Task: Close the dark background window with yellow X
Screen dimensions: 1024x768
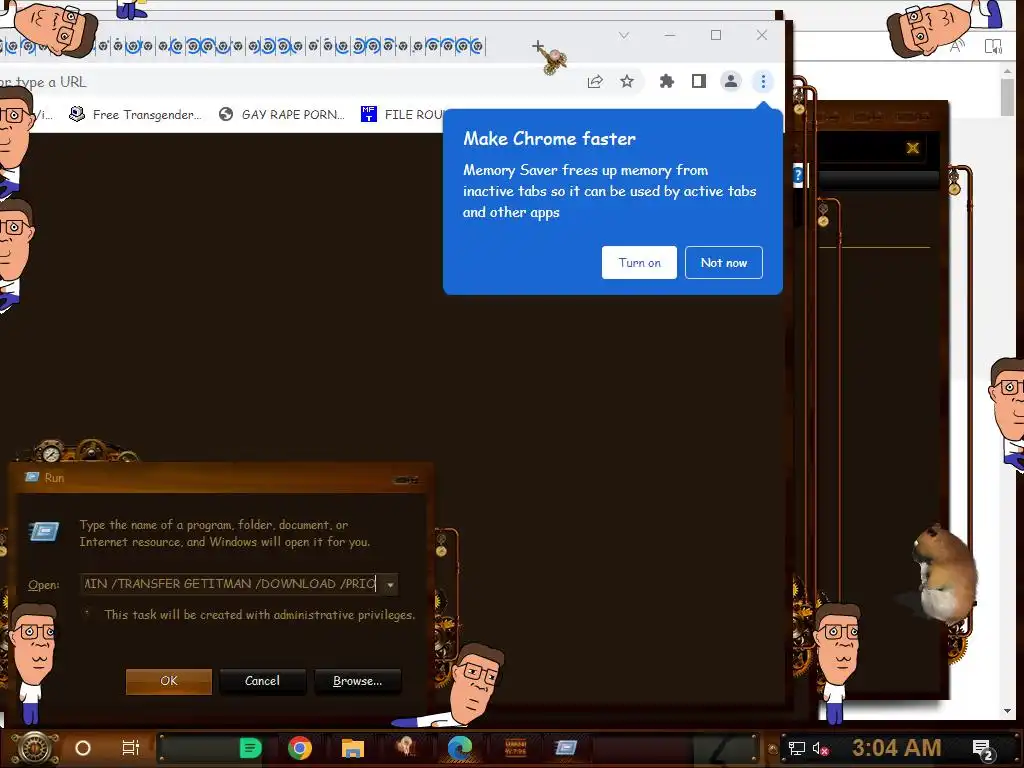Action: tap(913, 148)
